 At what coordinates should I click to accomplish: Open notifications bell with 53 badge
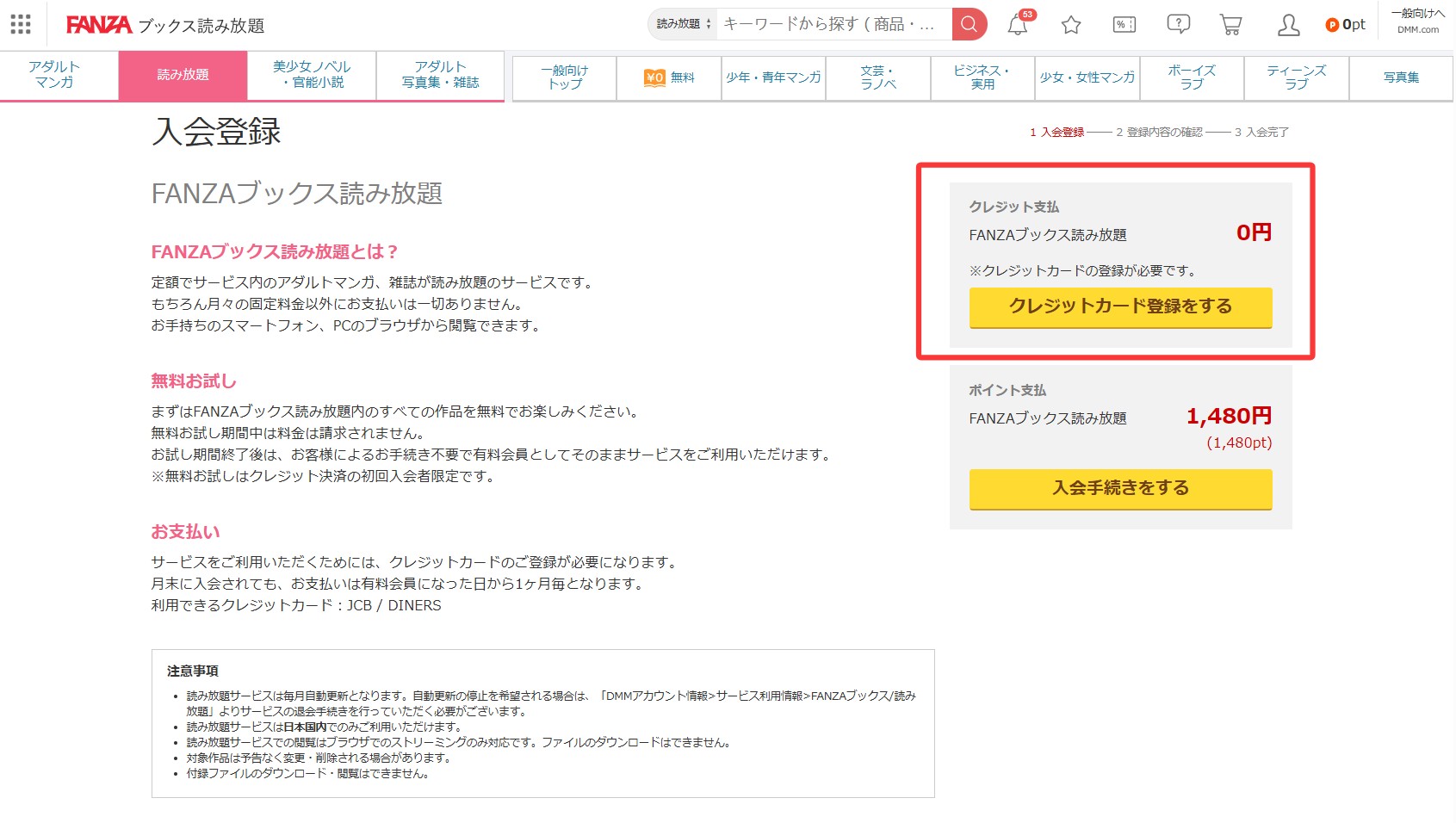[1019, 24]
